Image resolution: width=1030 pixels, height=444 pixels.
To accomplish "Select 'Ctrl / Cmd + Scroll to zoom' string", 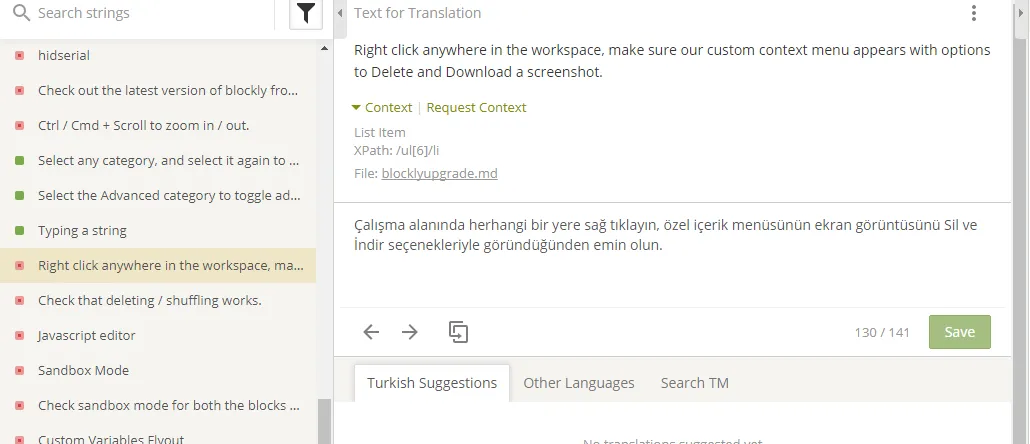I will (x=158, y=125).
